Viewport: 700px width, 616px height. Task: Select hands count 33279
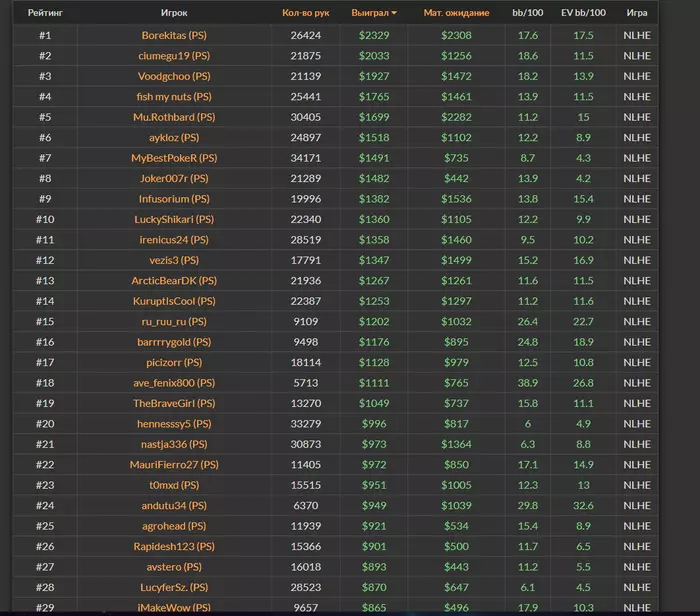click(x=305, y=424)
